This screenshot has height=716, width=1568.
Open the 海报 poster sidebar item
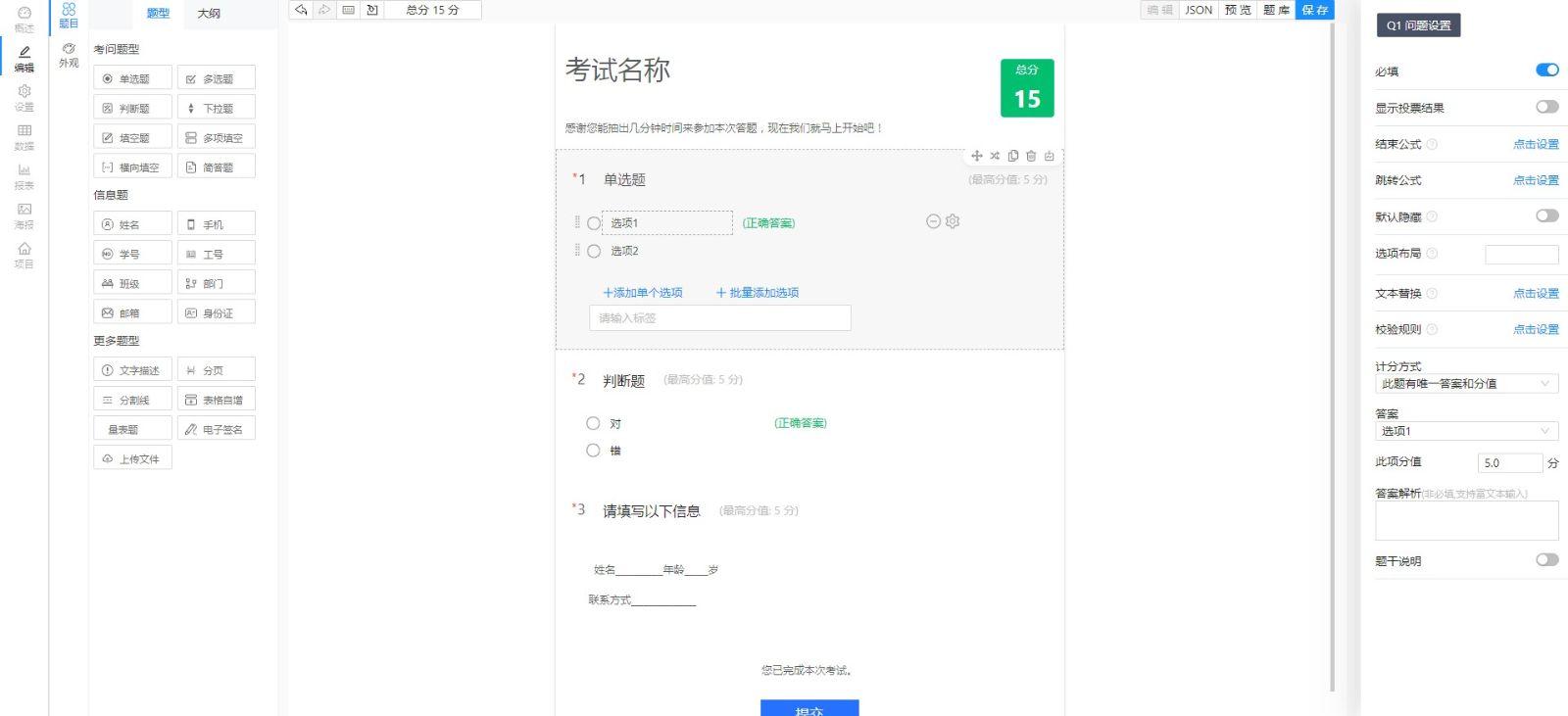pos(24,215)
